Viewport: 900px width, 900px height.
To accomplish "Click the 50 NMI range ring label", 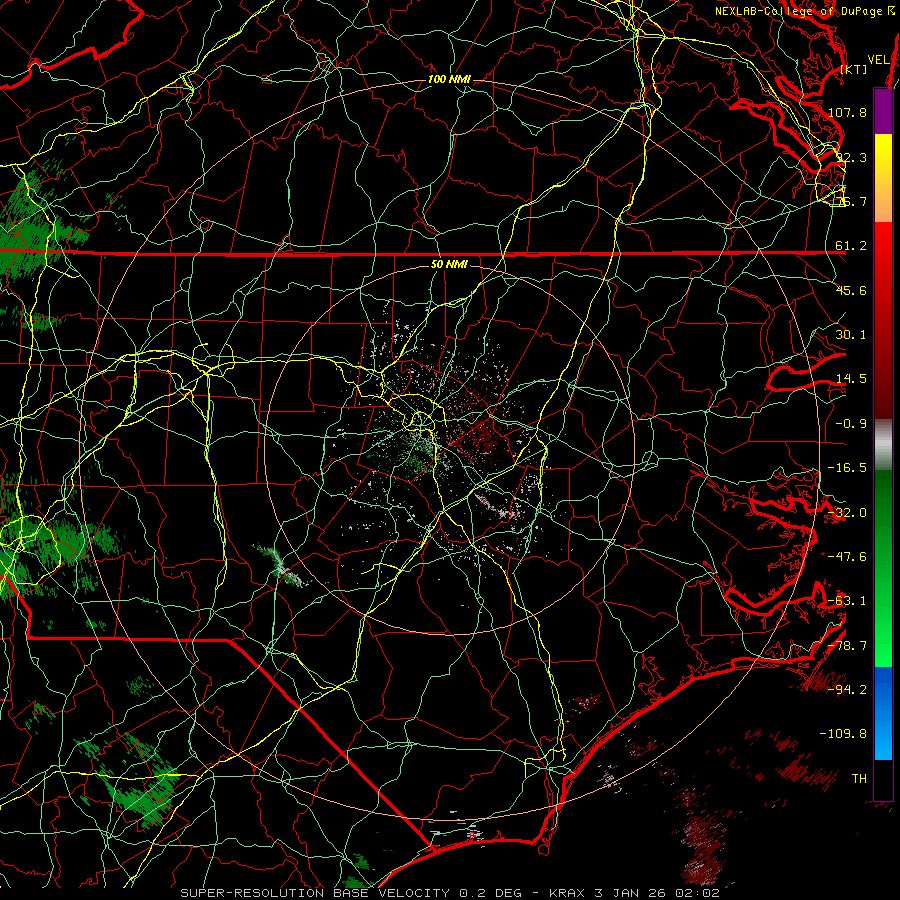I will (449, 265).
